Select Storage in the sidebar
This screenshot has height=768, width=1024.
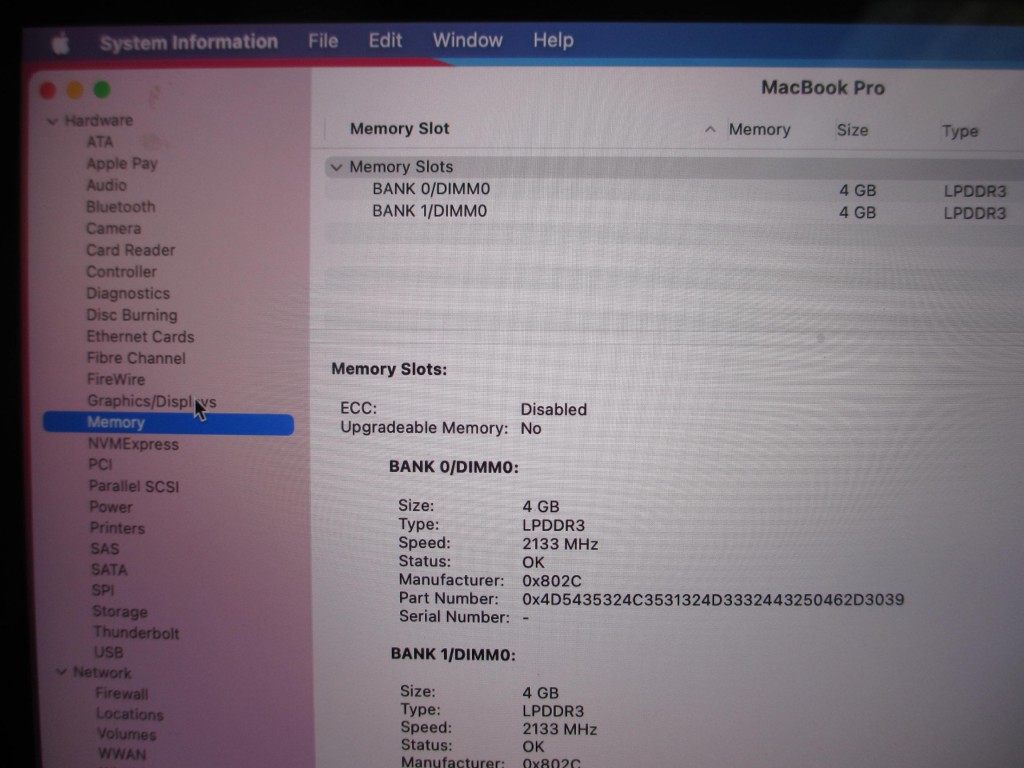coord(120,612)
